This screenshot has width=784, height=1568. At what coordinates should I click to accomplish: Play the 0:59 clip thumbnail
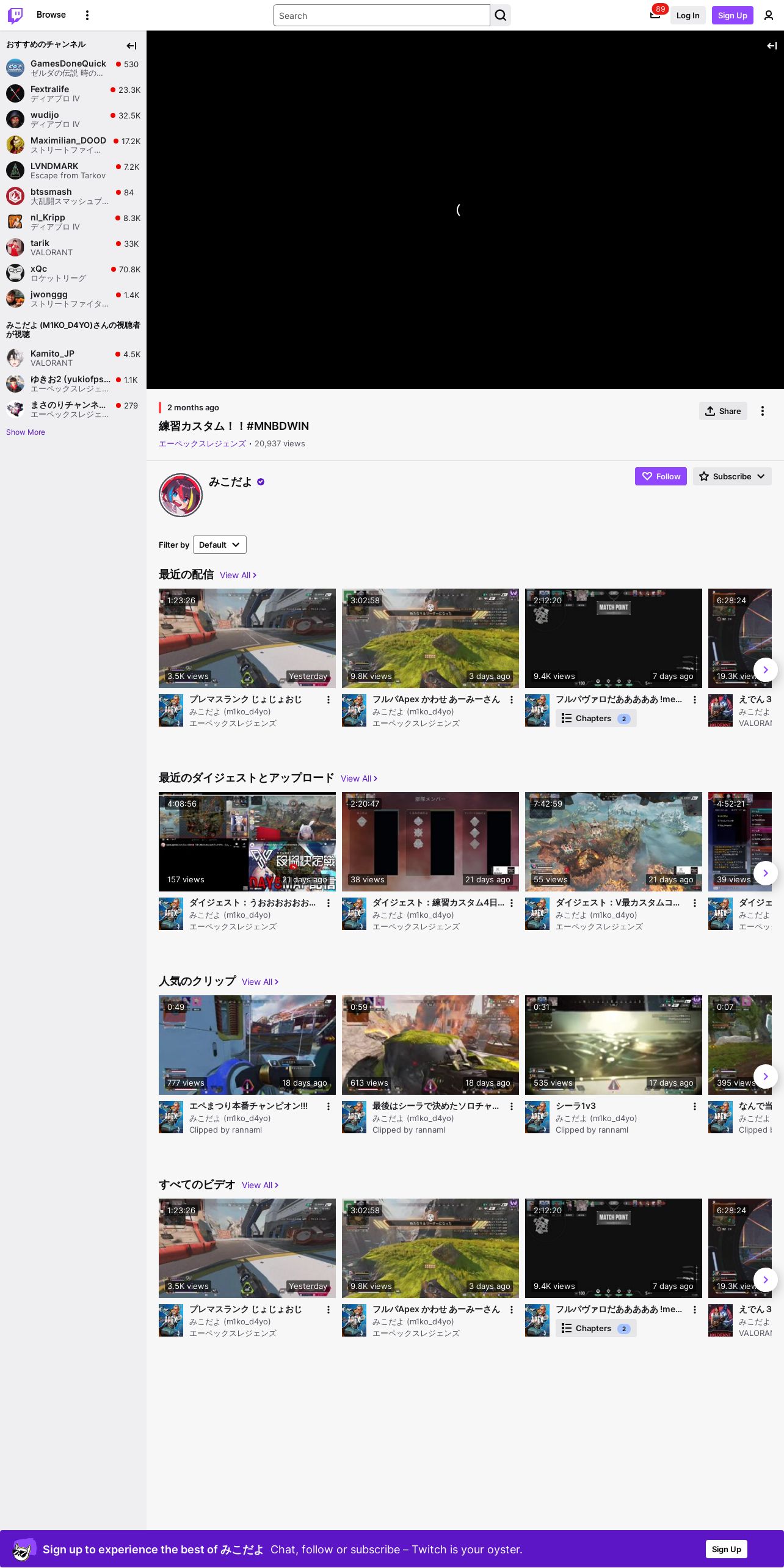coord(430,1045)
